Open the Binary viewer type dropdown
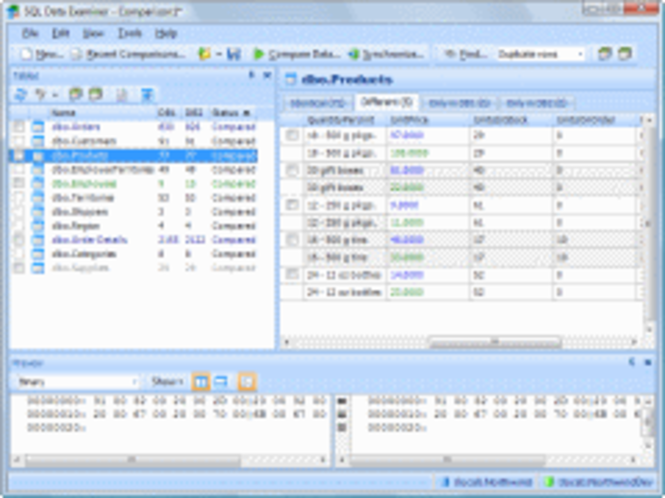The height and width of the screenshot is (498, 665). point(78,382)
